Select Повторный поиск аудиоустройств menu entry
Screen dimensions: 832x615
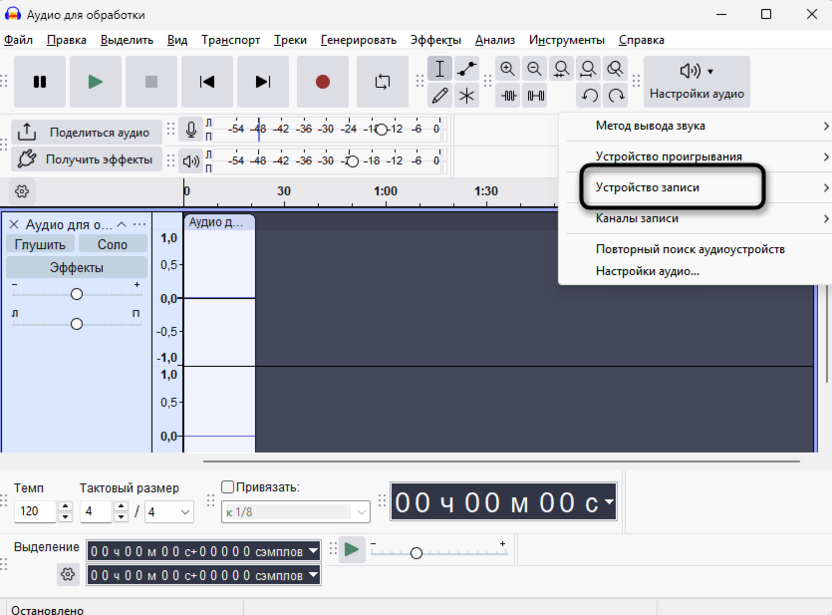[690, 249]
